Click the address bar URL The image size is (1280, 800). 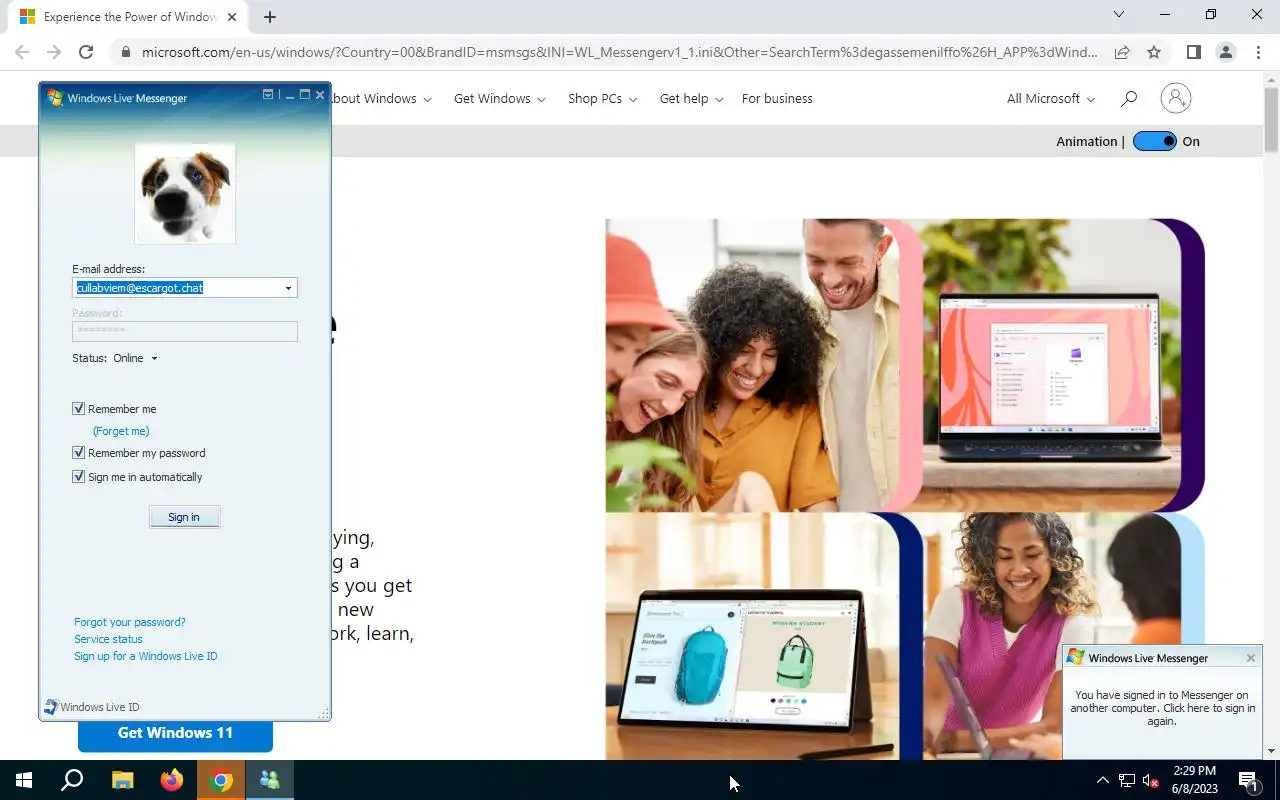pos(620,52)
